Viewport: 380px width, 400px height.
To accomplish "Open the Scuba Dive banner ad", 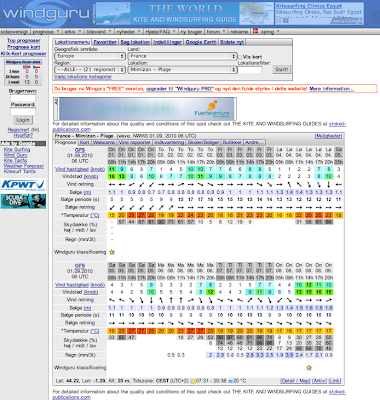I will pyautogui.click(x=23, y=201).
